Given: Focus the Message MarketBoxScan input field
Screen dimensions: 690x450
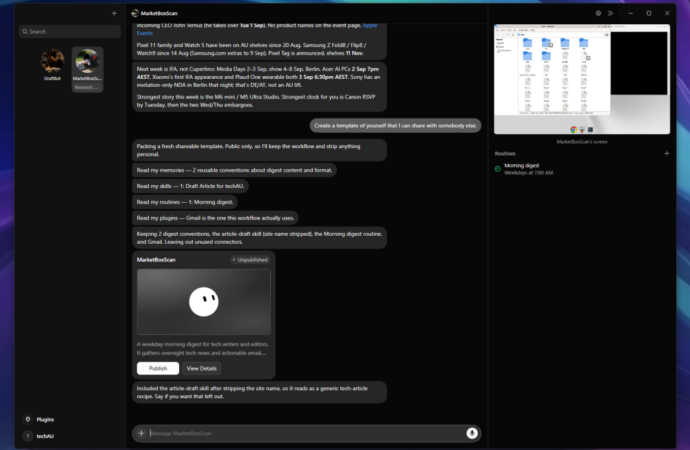Looking at the screenshot, I should click(306, 433).
